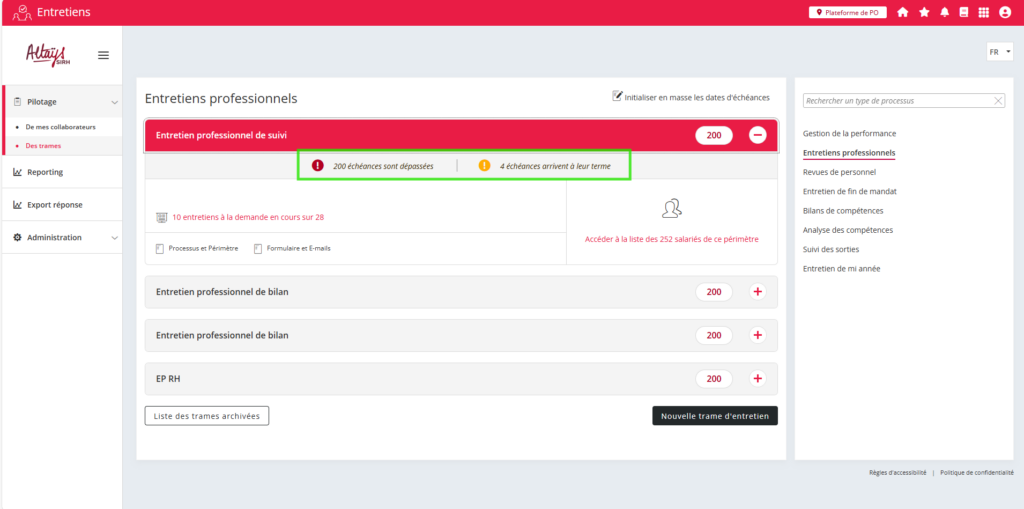The width and height of the screenshot is (1024, 509).
Task: Open the user profile icon
Action: tap(1005, 12)
